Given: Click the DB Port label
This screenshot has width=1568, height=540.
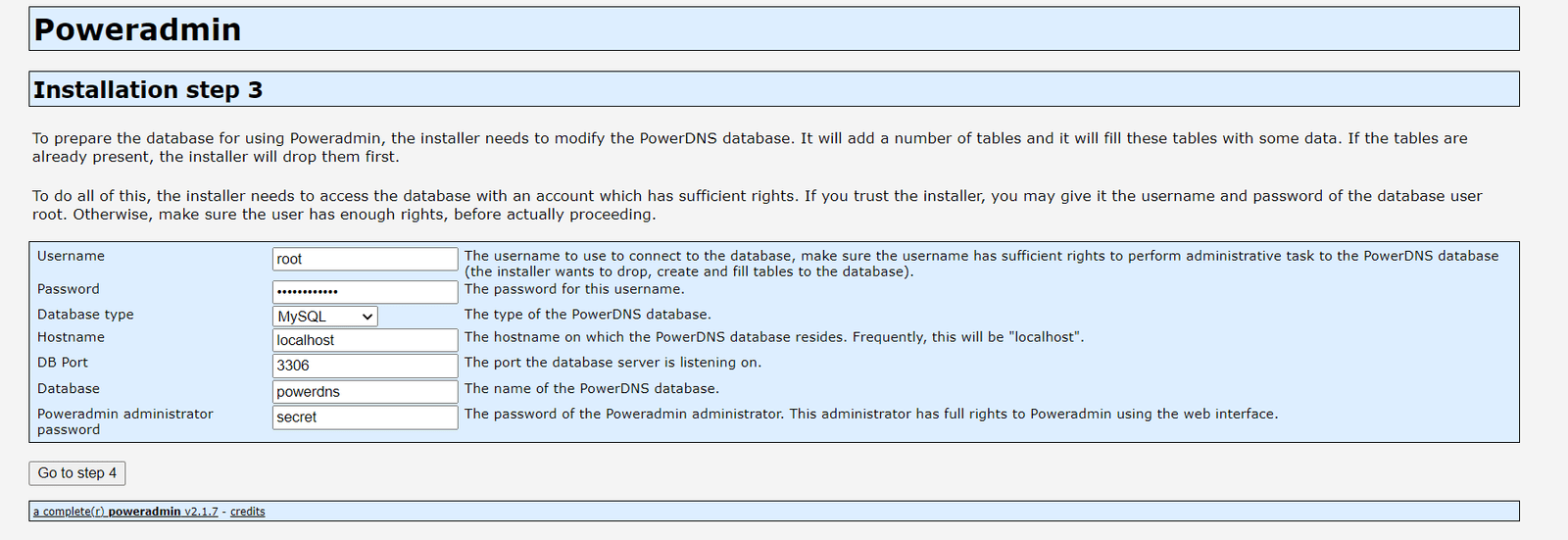Looking at the screenshot, I should [x=63, y=363].
